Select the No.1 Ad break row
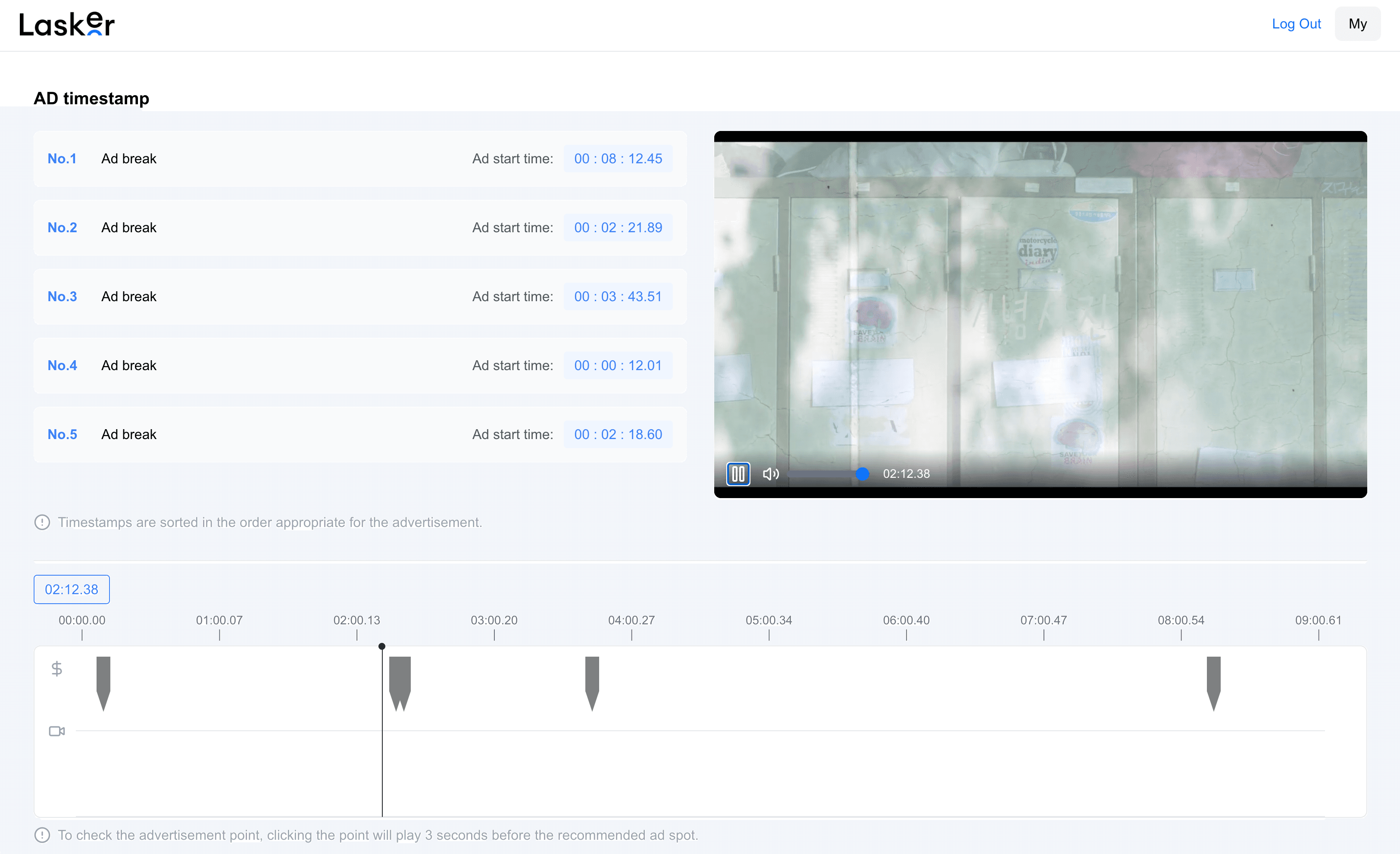 pos(360,159)
